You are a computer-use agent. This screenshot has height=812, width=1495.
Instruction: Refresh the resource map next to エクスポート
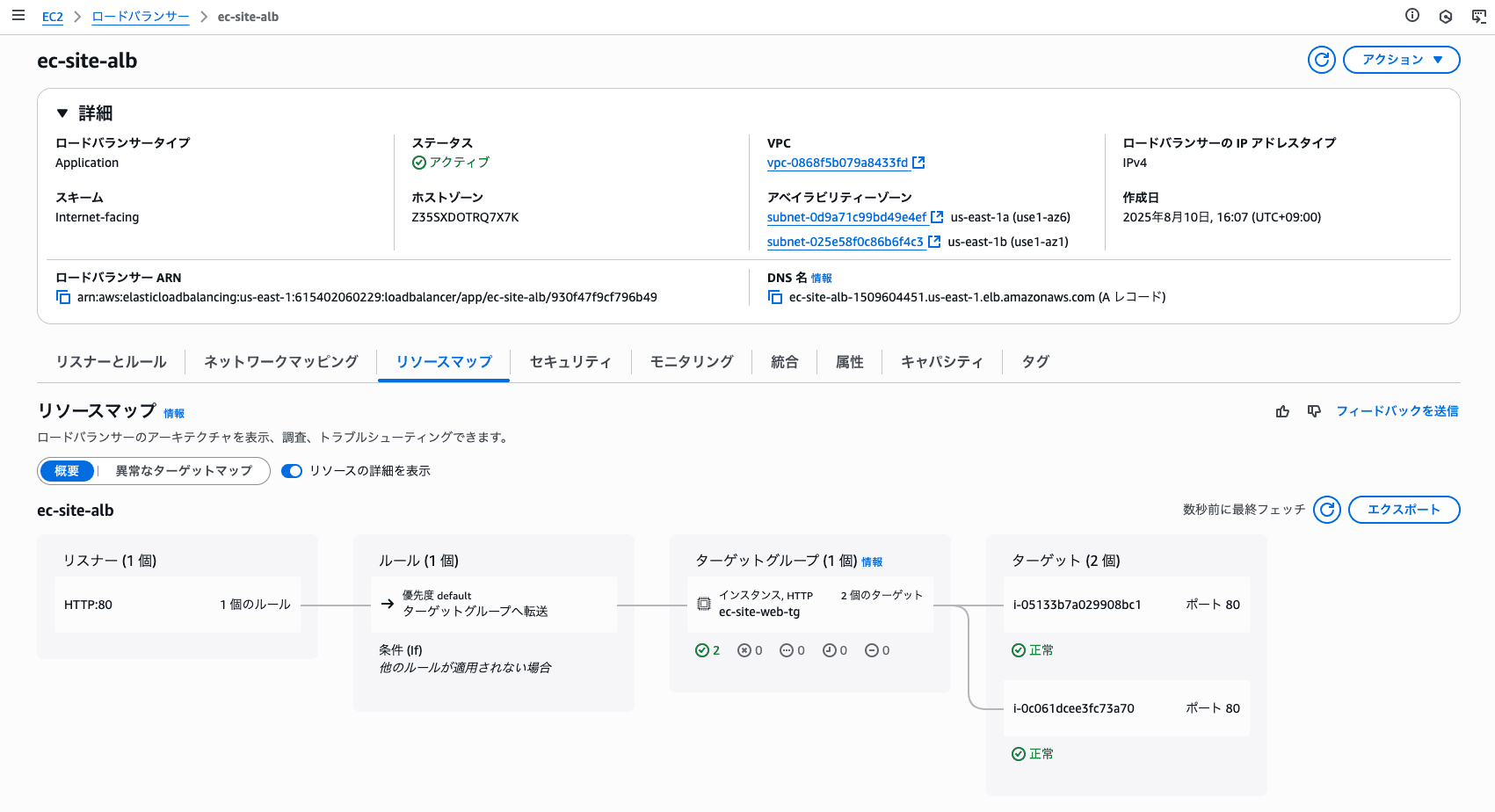pos(1326,510)
